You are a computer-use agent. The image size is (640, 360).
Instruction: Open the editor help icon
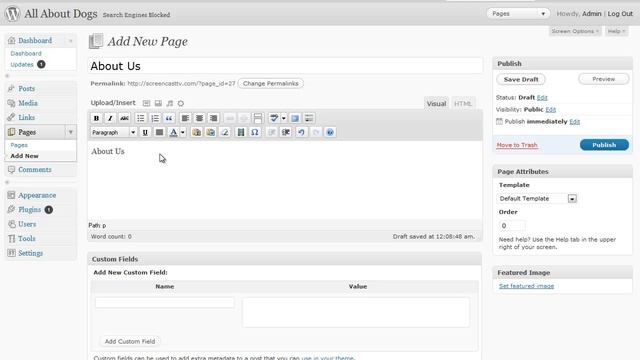[x=330, y=132]
